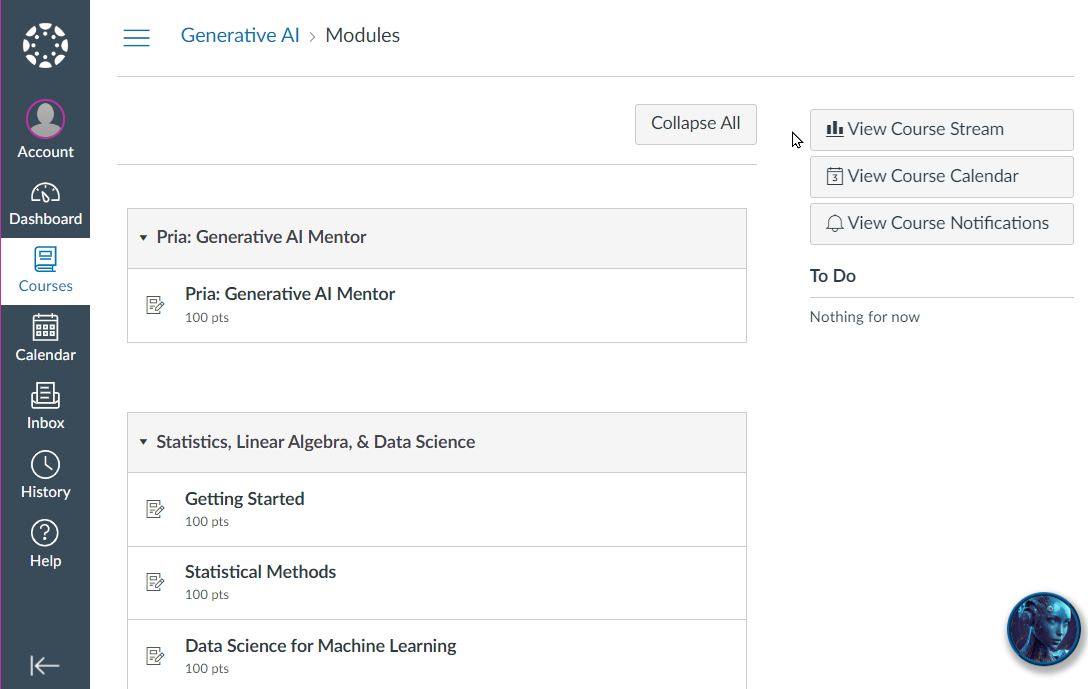Open the AI assistant avatar chat bubble
This screenshot has height=689, width=1088.
(1043, 629)
